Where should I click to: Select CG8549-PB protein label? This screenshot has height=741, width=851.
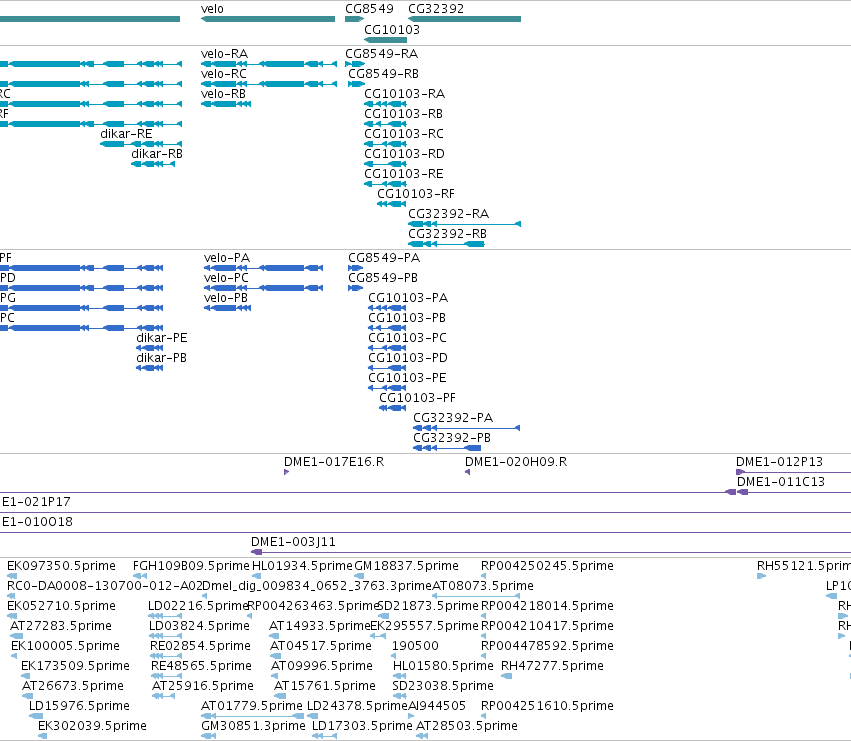point(383,278)
